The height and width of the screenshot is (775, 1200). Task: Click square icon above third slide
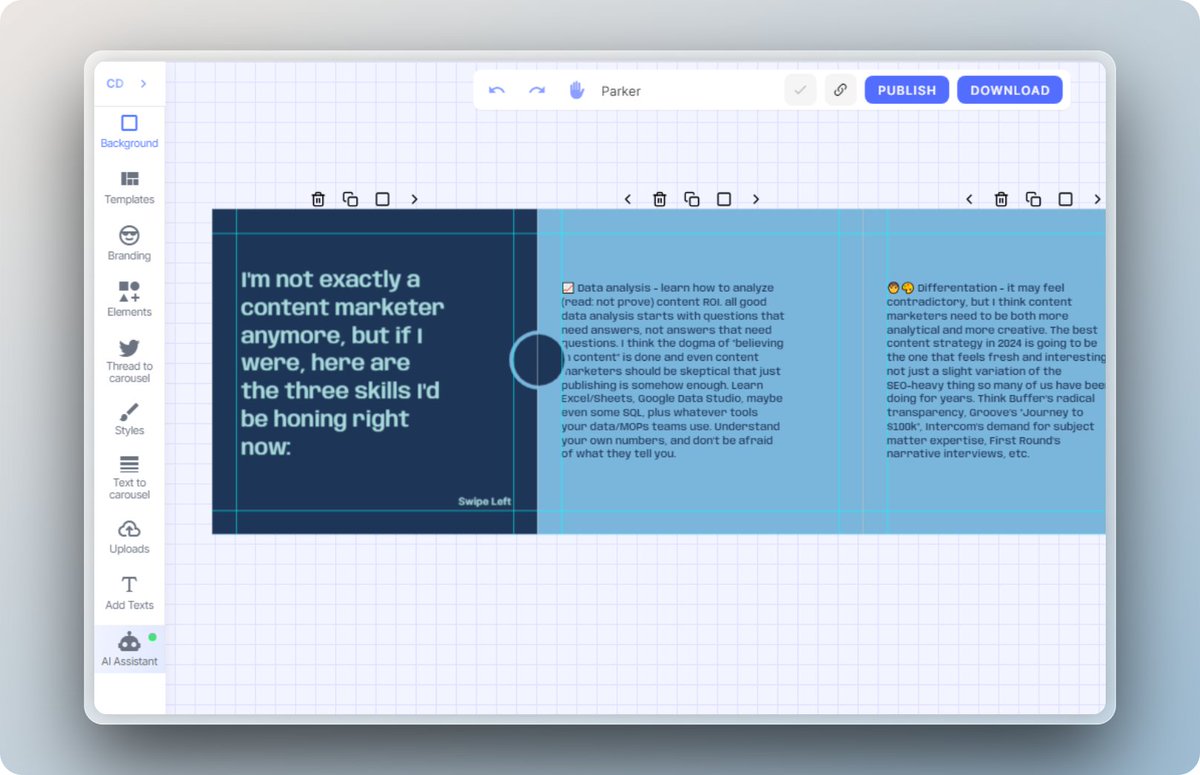[1065, 199]
